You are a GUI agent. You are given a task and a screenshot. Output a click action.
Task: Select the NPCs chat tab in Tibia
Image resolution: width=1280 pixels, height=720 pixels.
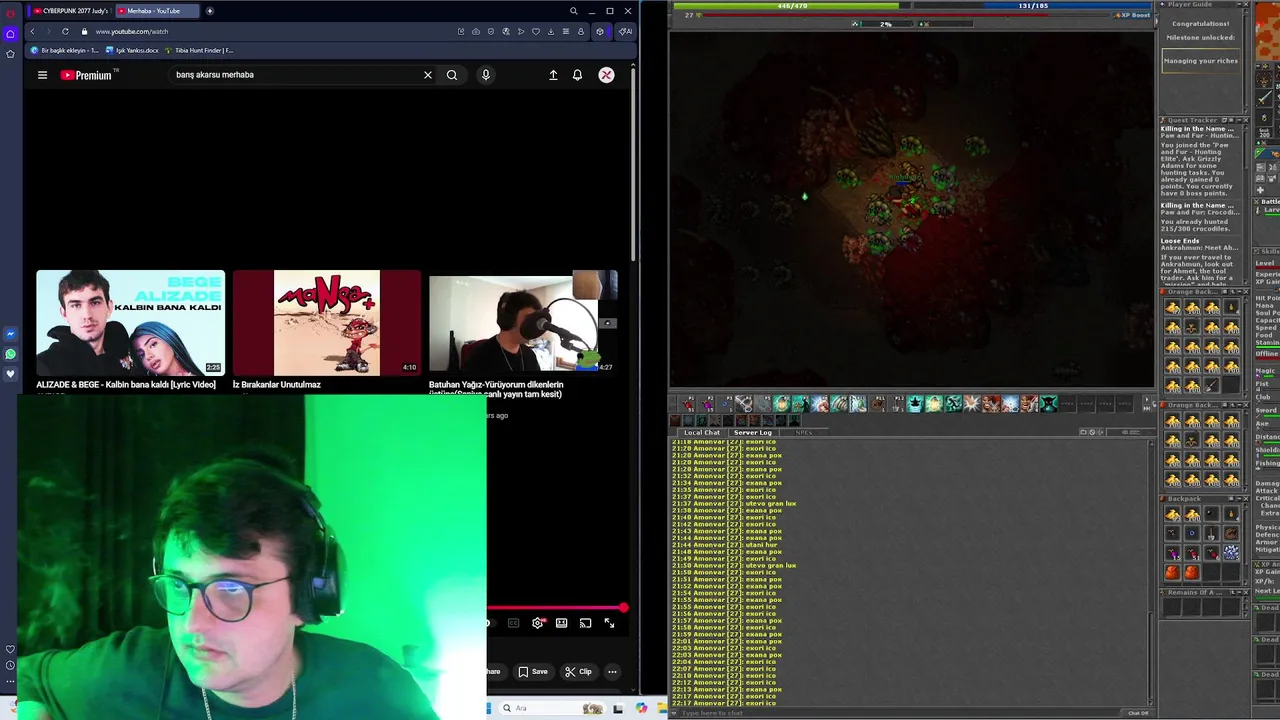(803, 432)
